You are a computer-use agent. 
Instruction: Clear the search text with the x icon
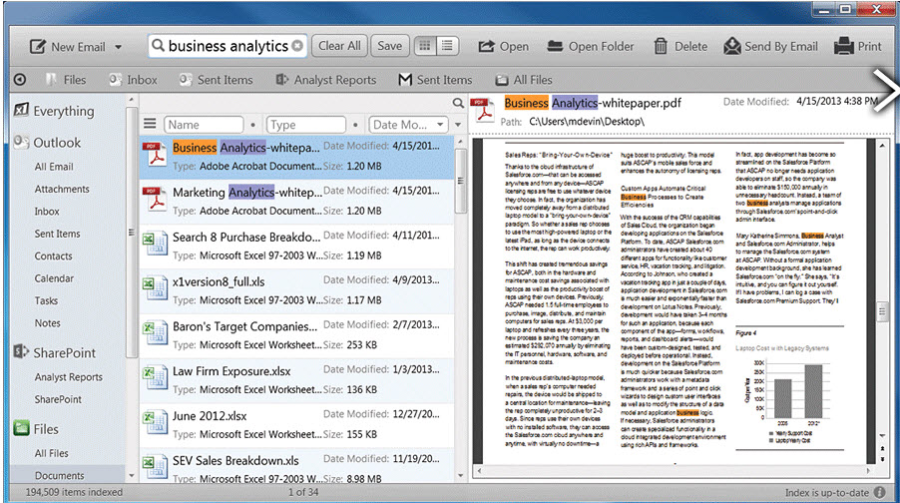[x=297, y=46]
